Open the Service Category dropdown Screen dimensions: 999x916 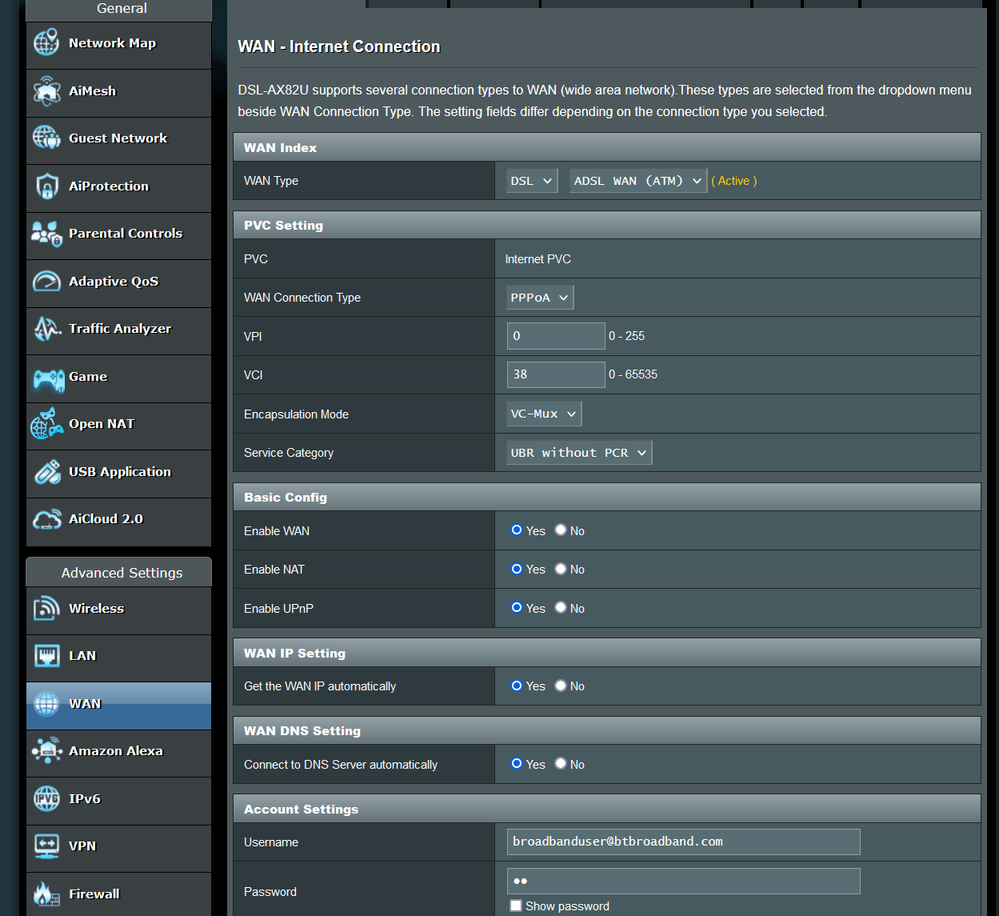(x=578, y=452)
